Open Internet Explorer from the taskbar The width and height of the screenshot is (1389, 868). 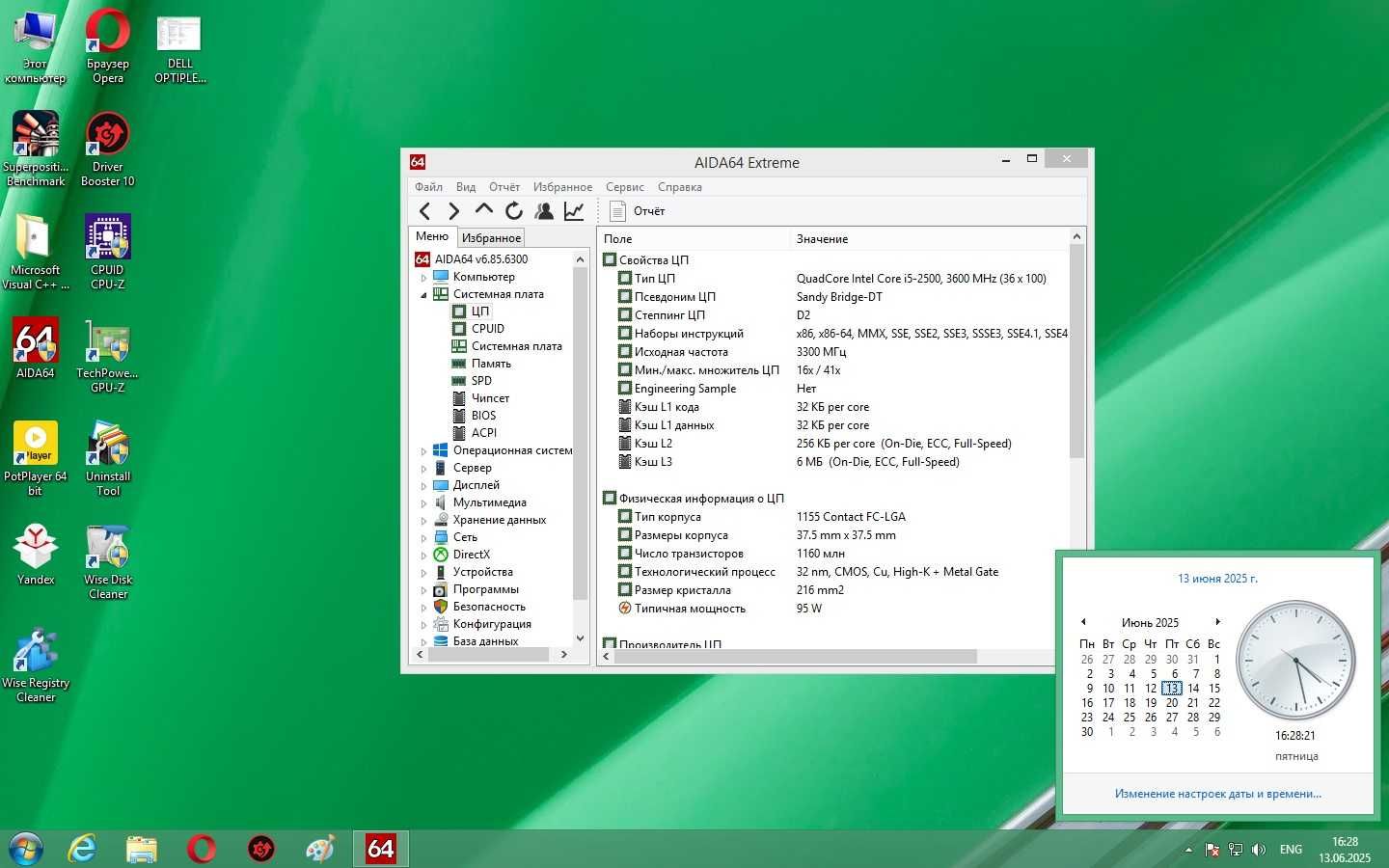(83, 849)
